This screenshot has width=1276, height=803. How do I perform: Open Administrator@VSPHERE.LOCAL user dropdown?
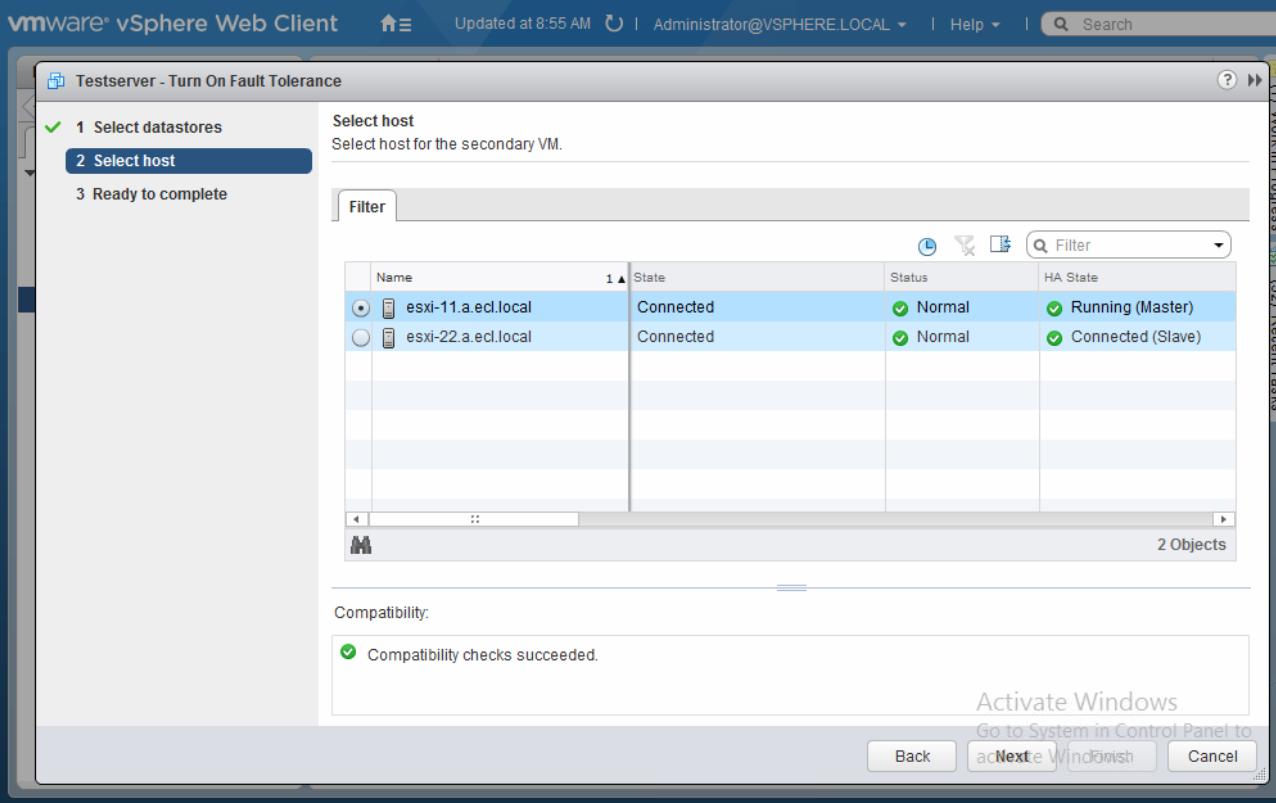(x=780, y=24)
